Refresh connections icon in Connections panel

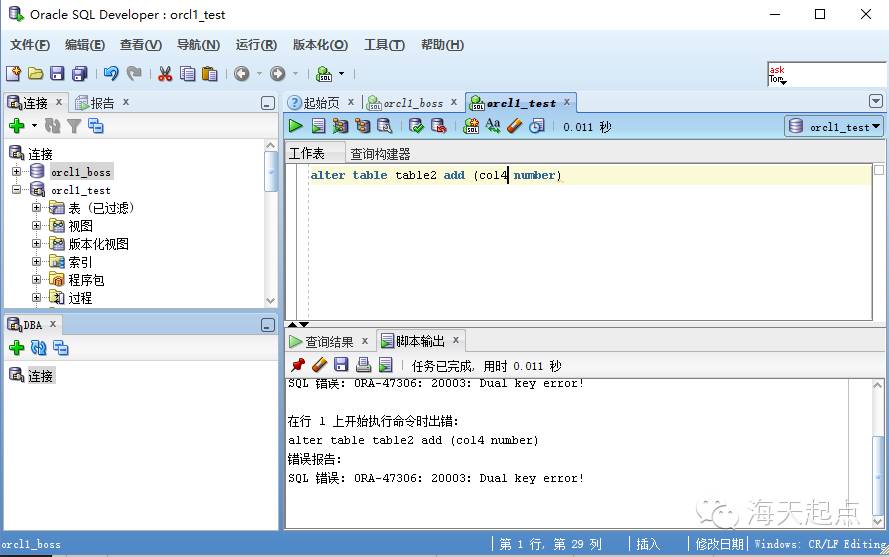[53, 126]
